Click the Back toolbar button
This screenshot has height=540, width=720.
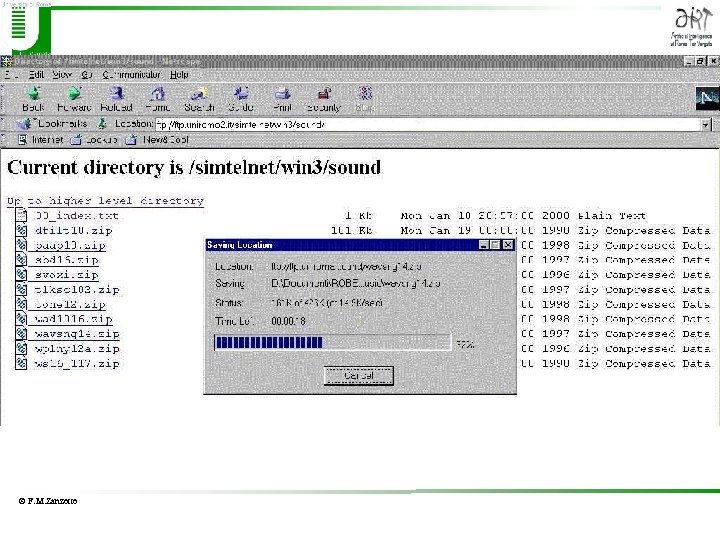(33, 99)
